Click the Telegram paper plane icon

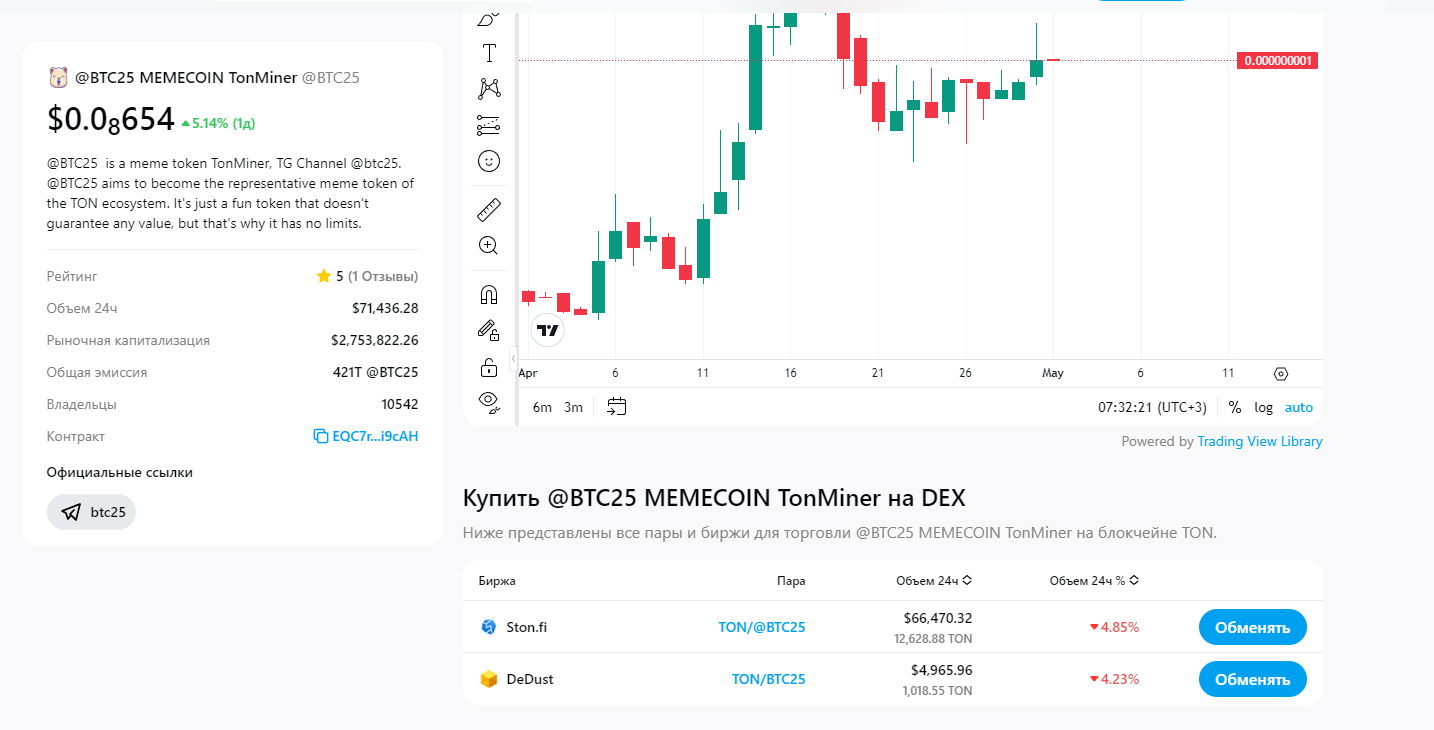[71, 512]
